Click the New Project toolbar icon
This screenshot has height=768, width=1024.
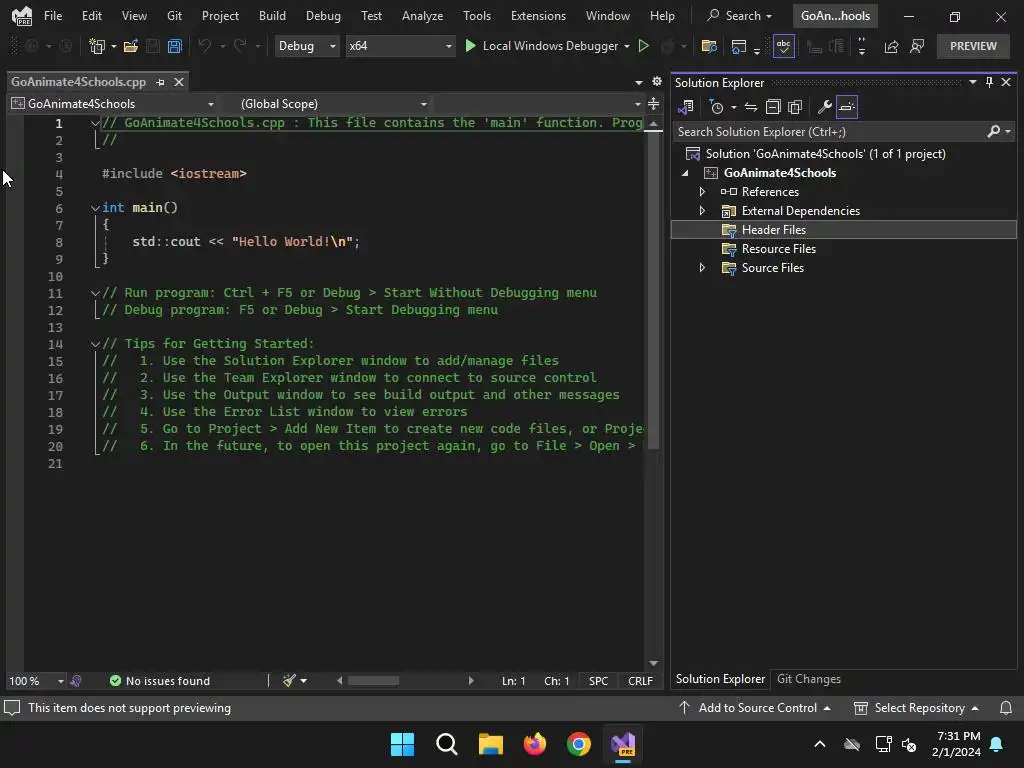[97, 46]
